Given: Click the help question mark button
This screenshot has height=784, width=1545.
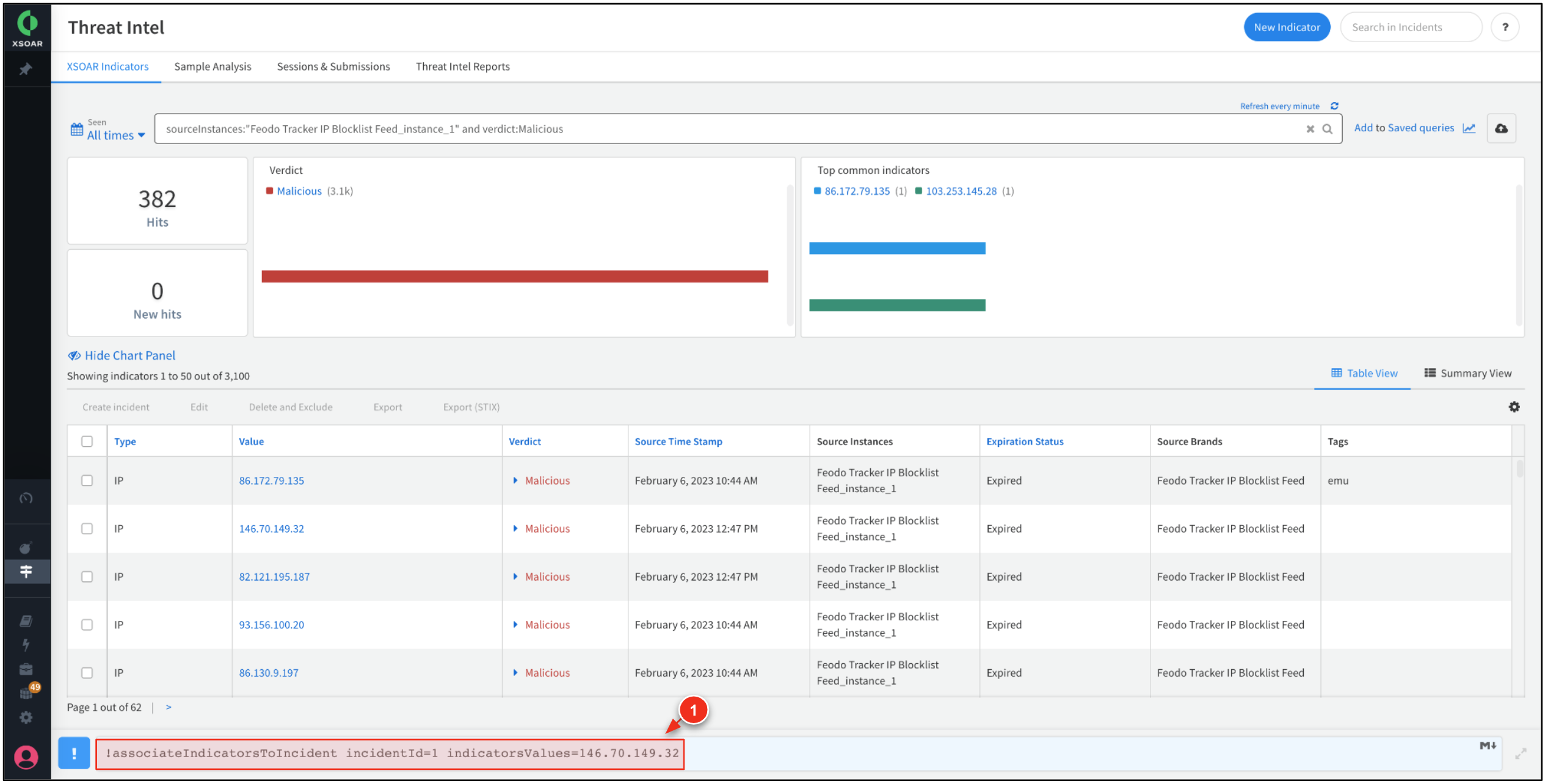Looking at the screenshot, I should [x=1505, y=27].
